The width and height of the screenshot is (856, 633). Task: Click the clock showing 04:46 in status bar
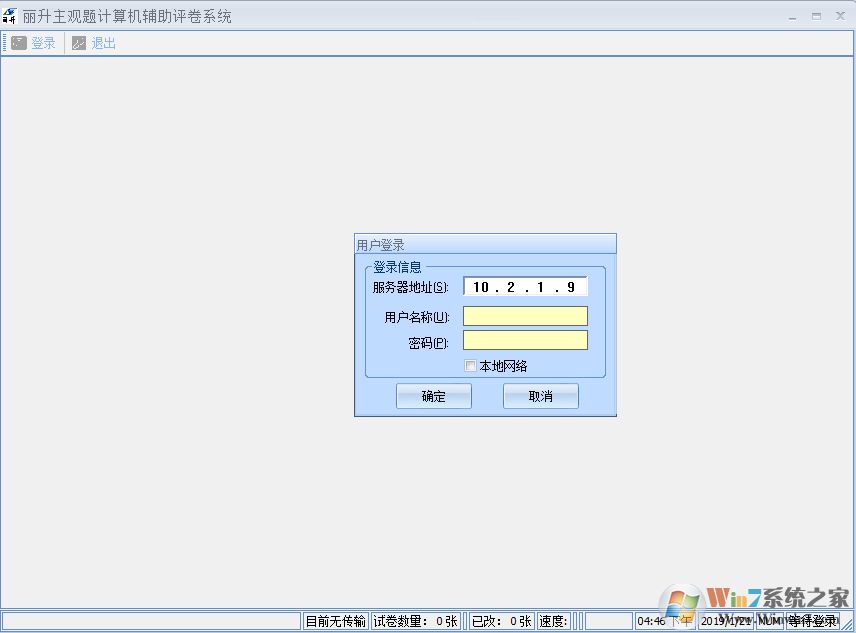pyautogui.click(x=655, y=620)
